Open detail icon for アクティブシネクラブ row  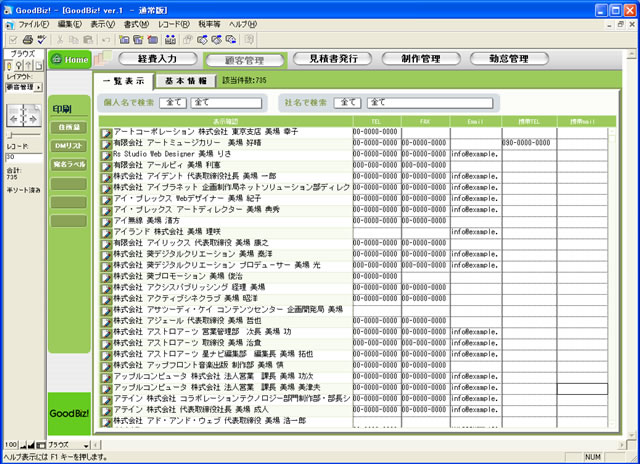106,300
